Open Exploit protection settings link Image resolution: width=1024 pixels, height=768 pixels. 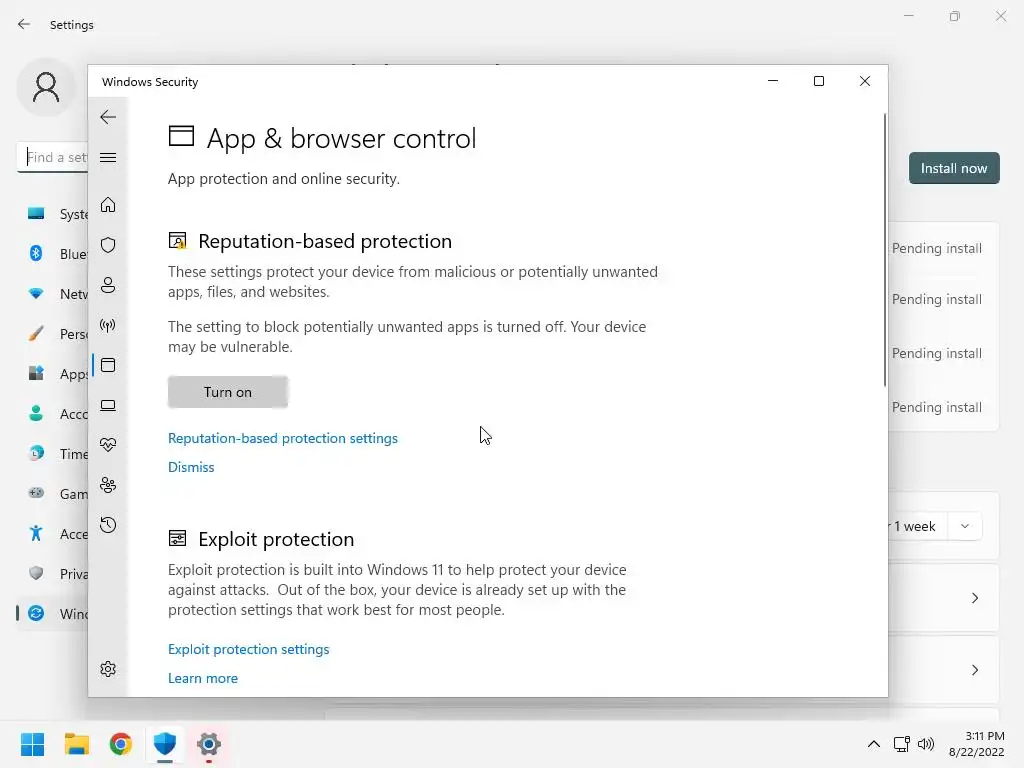click(x=248, y=649)
